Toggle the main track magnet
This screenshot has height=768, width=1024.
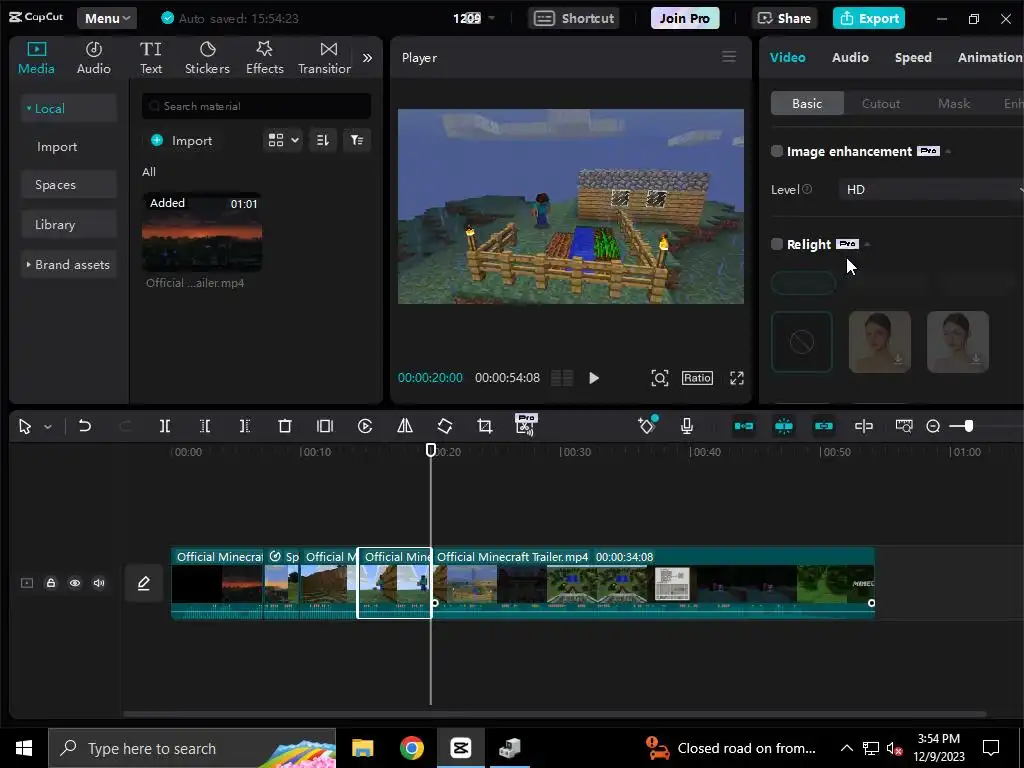(x=744, y=426)
